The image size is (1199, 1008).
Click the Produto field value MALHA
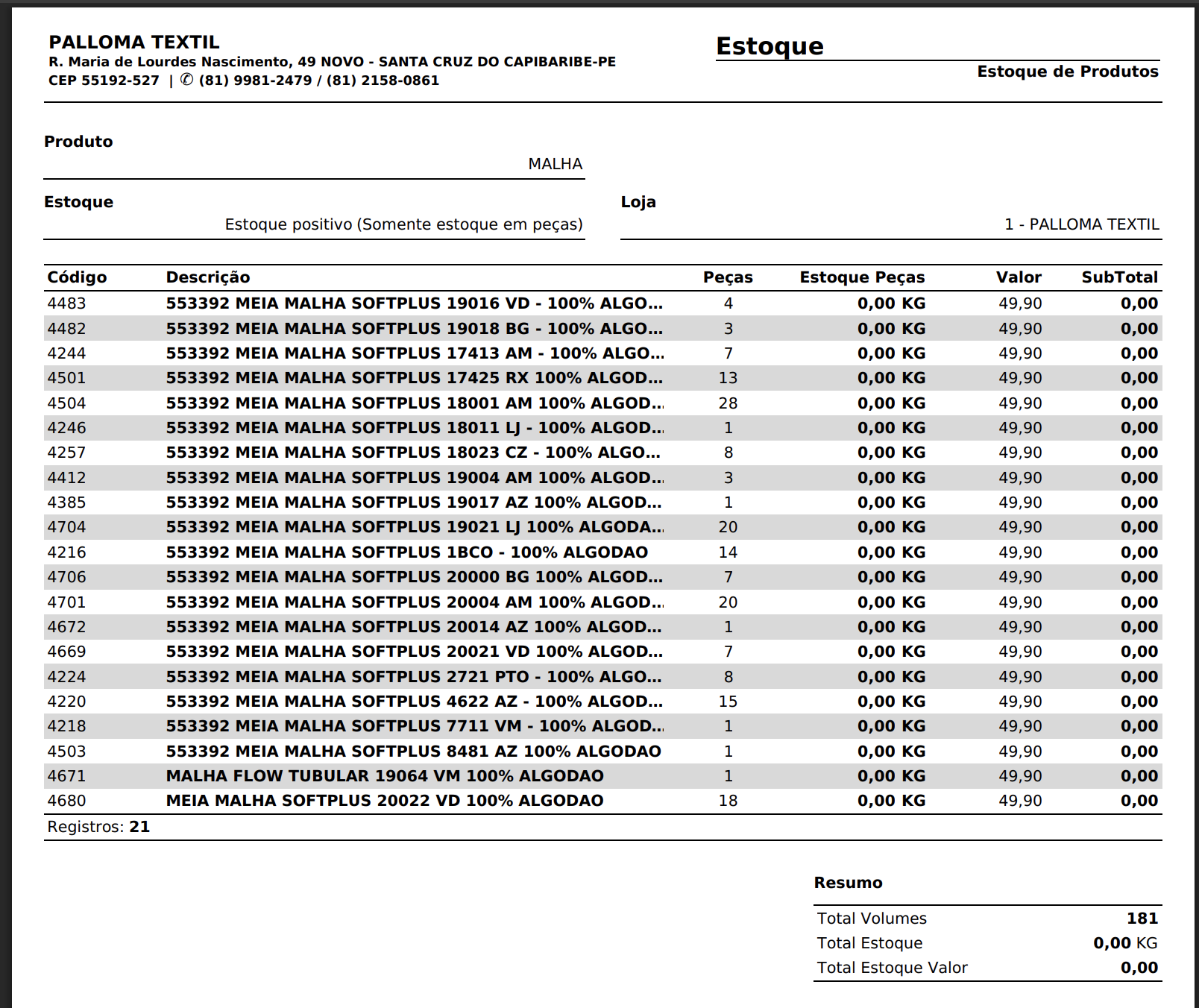555,164
